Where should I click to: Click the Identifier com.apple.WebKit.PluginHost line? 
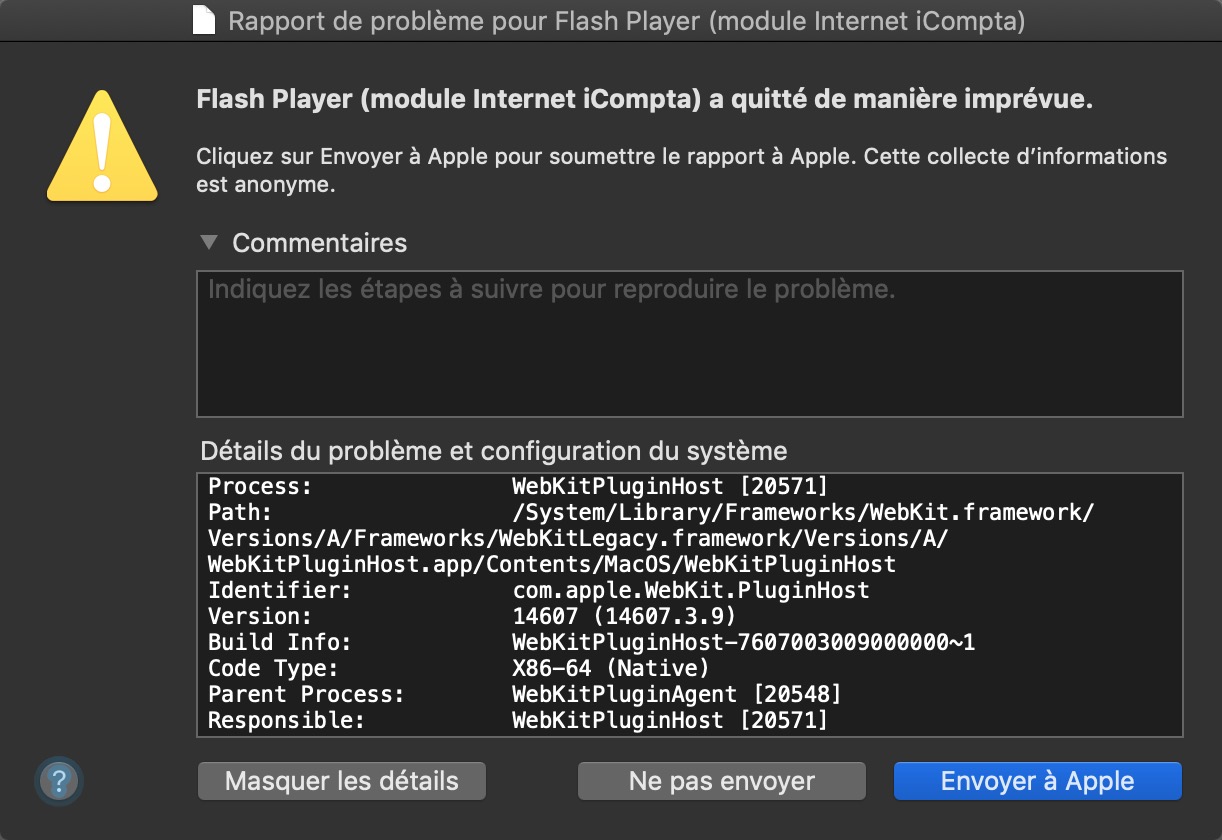pos(539,591)
